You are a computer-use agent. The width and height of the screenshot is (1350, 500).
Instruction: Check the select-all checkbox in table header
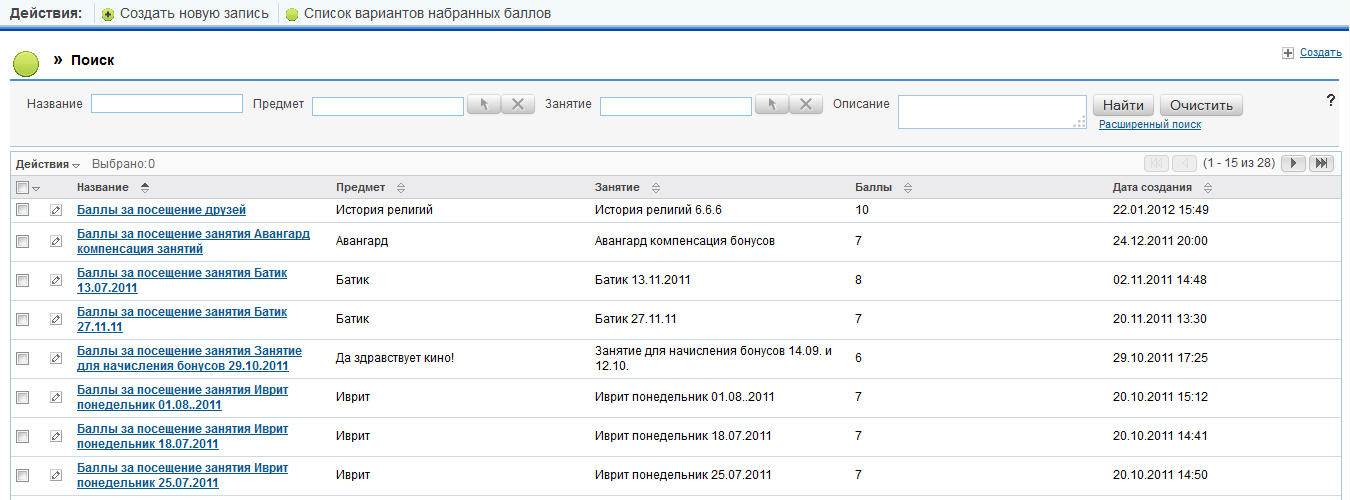(x=22, y=188)
